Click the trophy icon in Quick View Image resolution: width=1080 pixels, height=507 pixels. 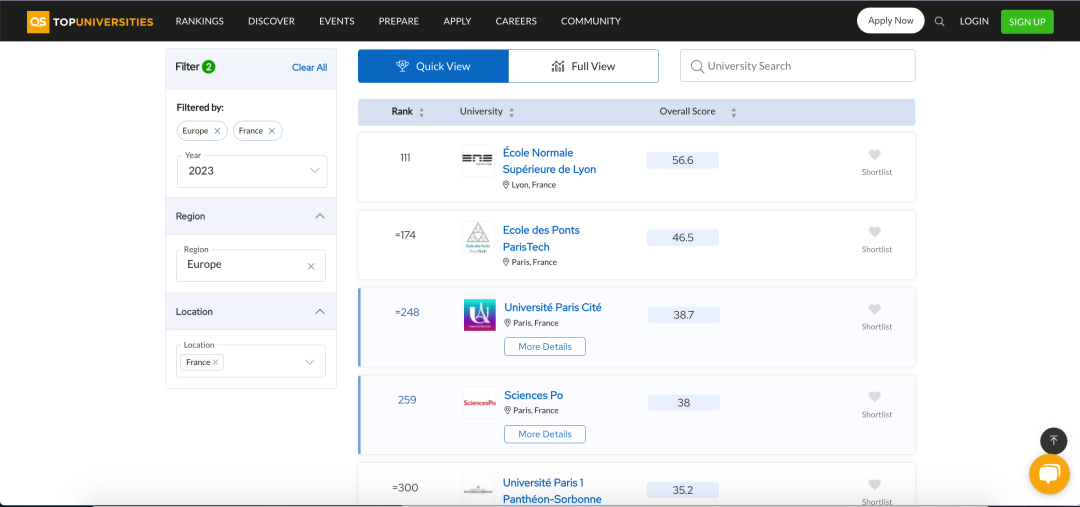click(403, 66)
